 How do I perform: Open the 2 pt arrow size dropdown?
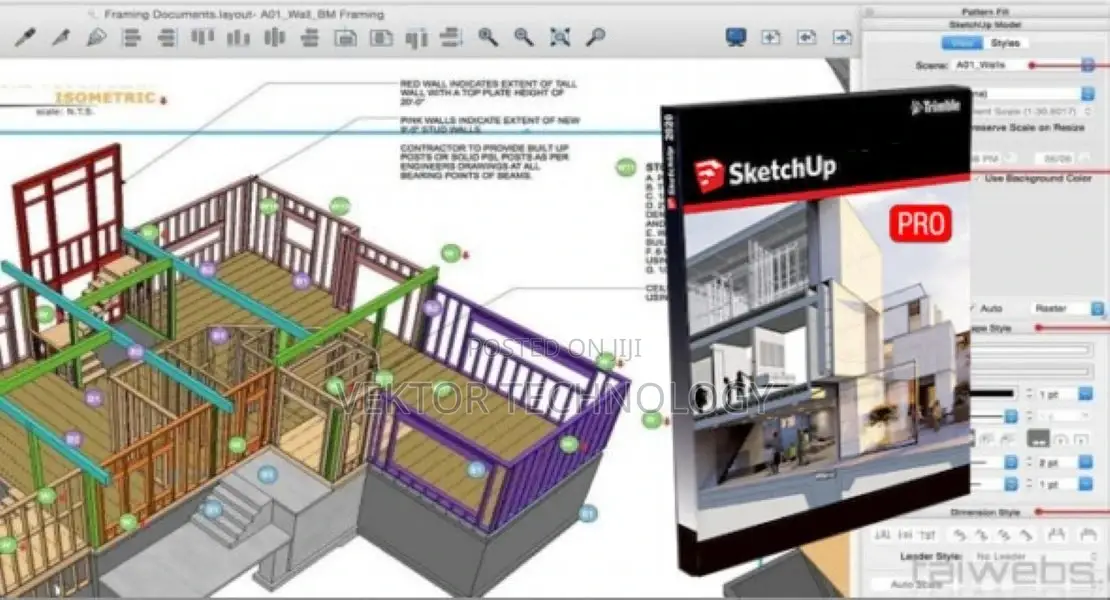(1085, 462)
